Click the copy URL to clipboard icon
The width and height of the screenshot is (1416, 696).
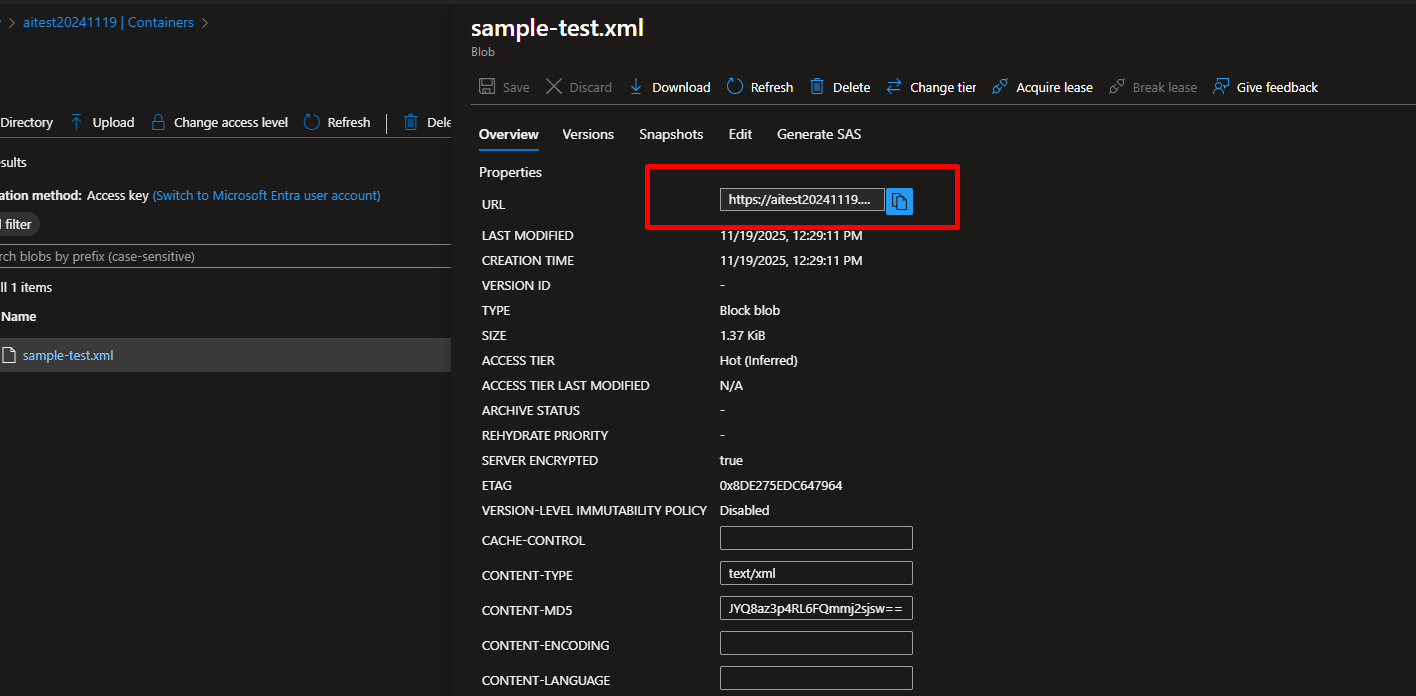[x=899, y=201]
